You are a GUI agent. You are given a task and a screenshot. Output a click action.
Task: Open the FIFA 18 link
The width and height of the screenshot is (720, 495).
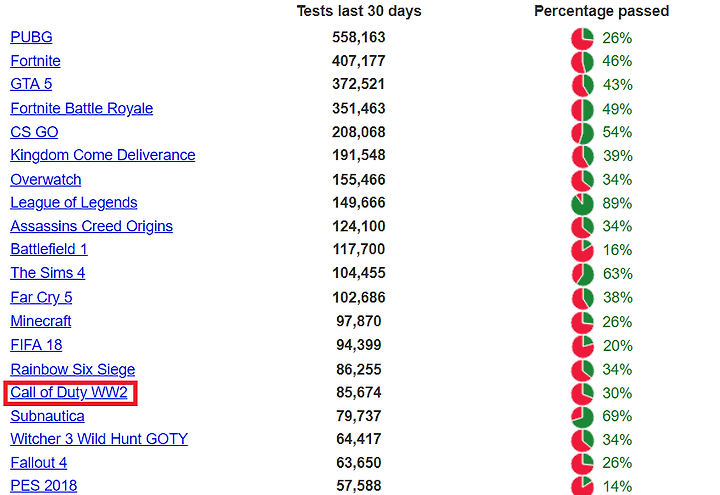tap(36, 345)
